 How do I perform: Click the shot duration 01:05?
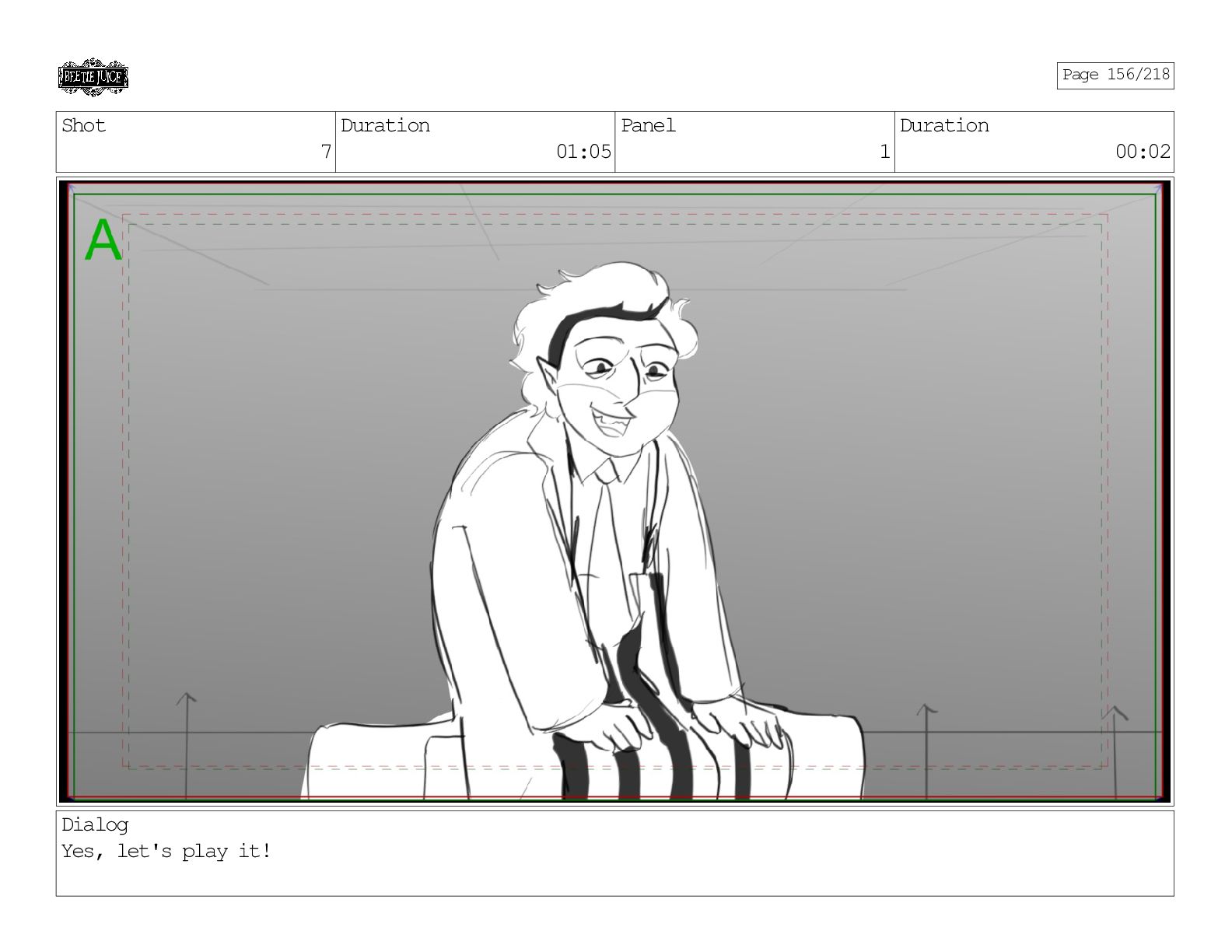tap(583, 152)
